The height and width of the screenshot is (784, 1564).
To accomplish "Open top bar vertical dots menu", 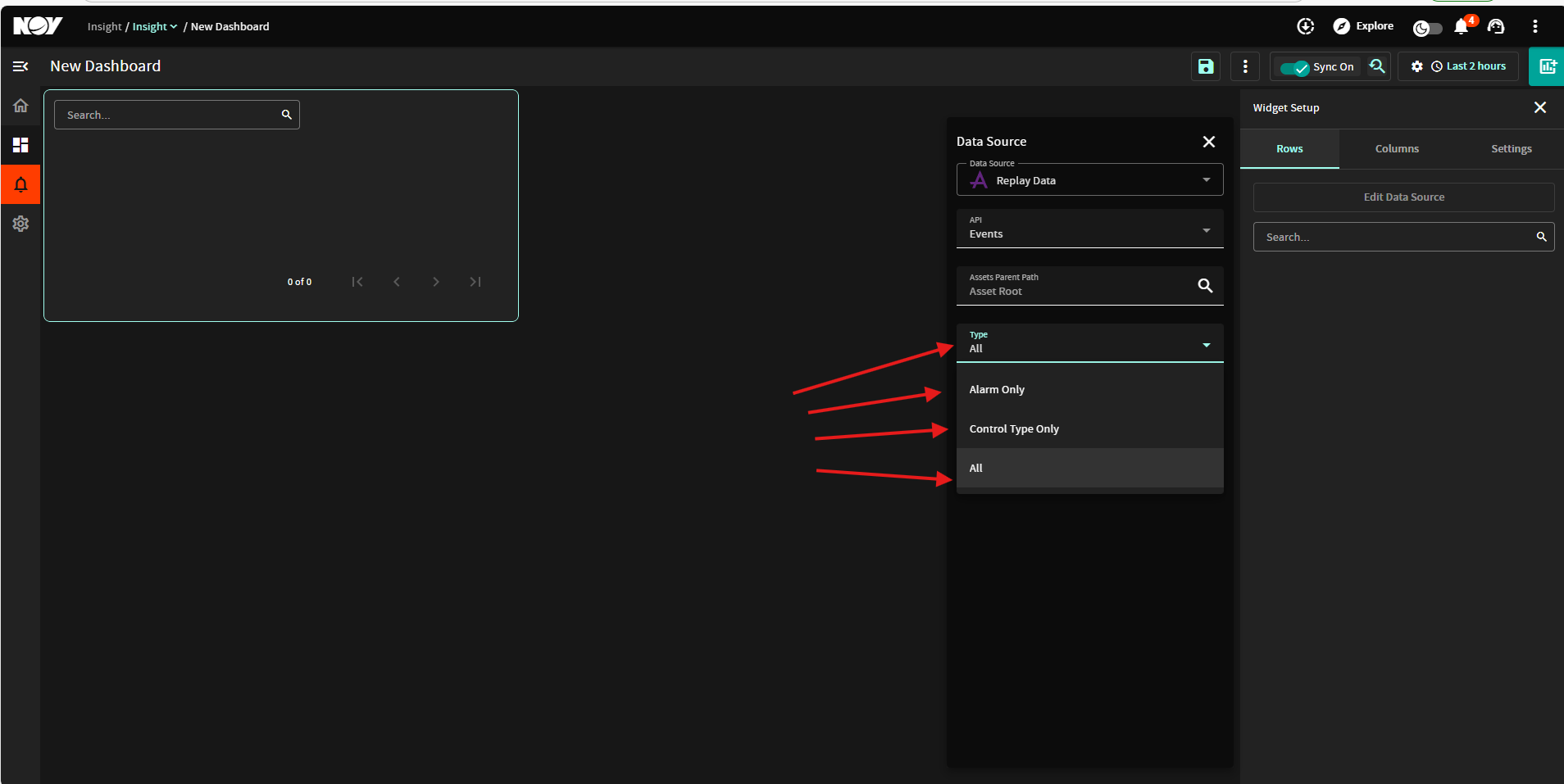I will click(x=1535, y=26).
